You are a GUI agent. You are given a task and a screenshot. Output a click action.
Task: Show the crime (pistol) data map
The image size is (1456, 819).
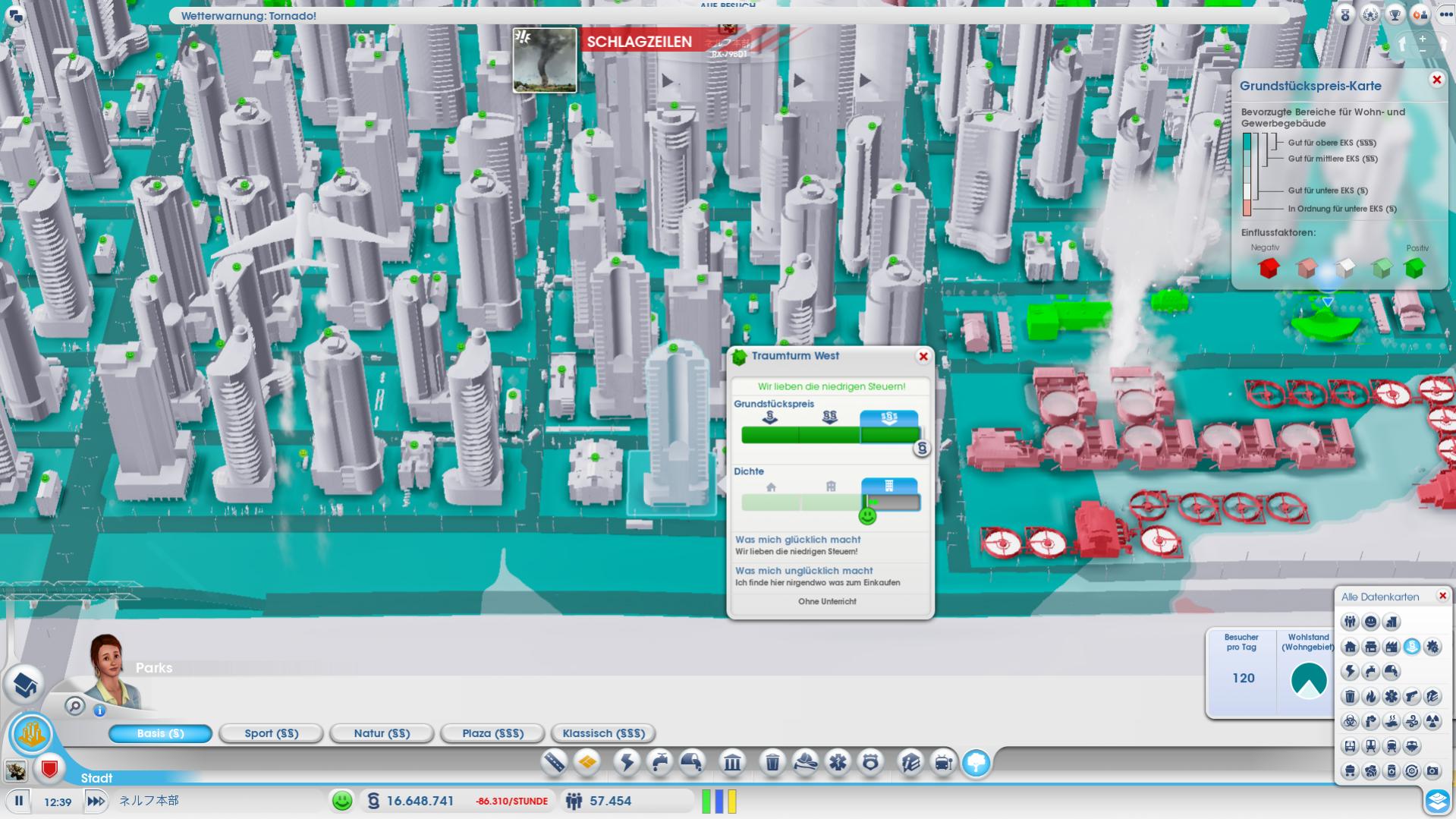(x=1411, y=696)
